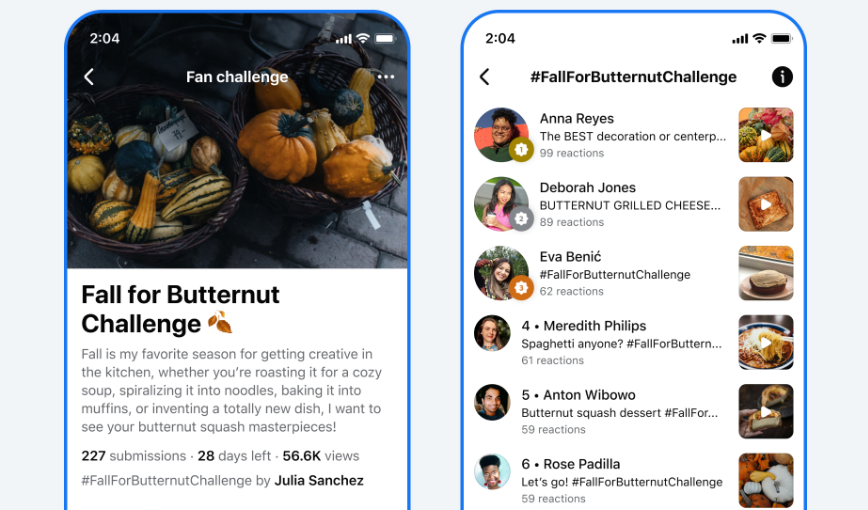Play Deborah Jones' grilled cheese video
868x510 pixels.
tap(766, 204)
